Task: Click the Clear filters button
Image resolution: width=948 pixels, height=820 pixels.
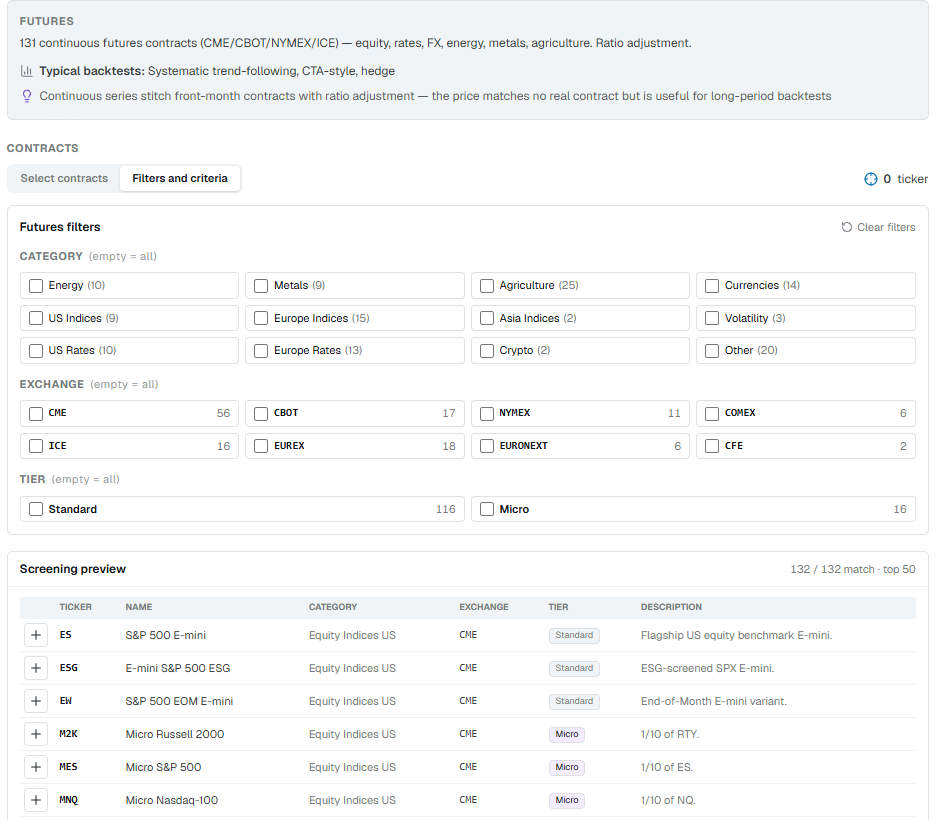Action: 878,227
